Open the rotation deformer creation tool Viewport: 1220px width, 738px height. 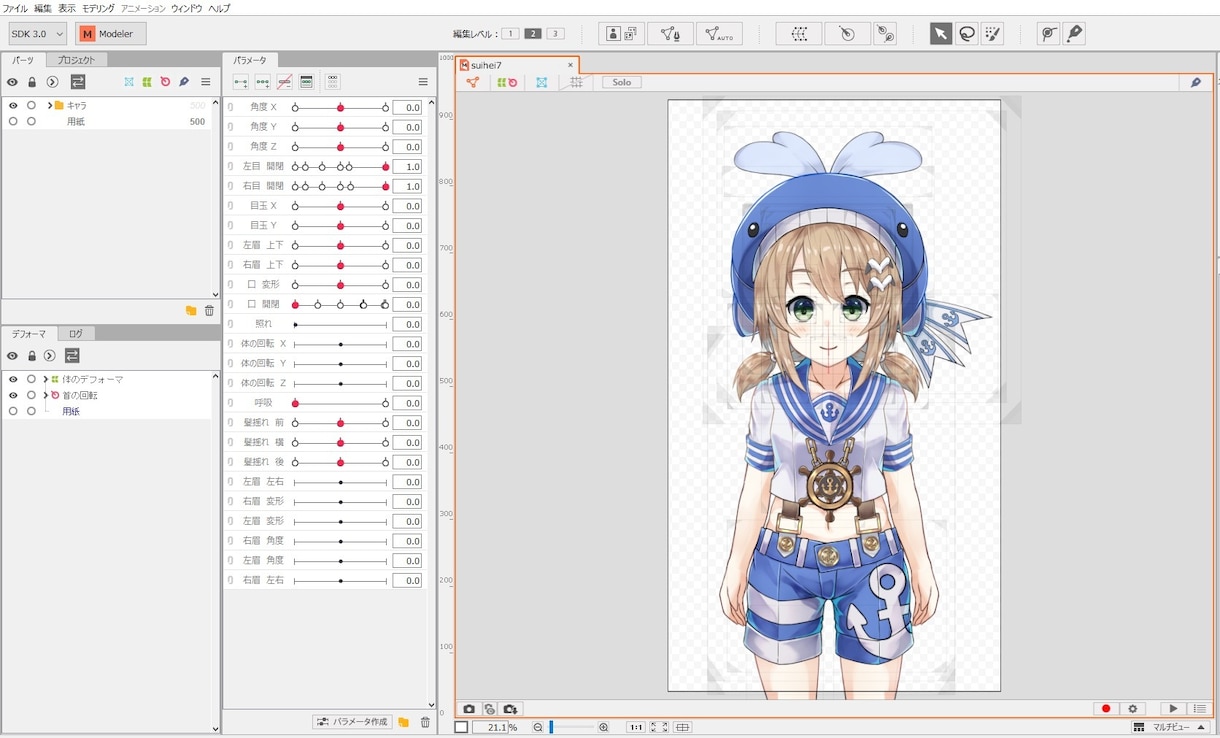point(847,33)
